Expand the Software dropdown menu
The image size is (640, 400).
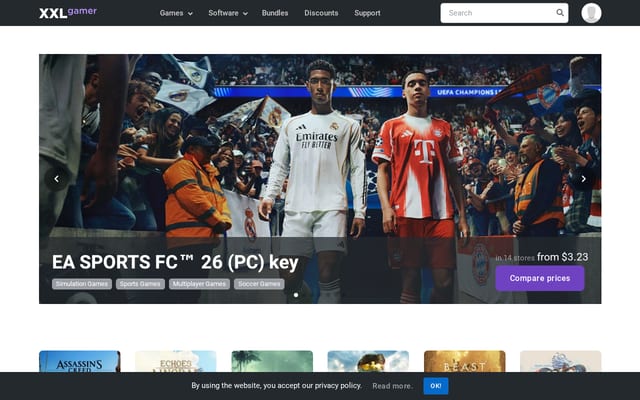pyautogui.click(x=228, y=13)
